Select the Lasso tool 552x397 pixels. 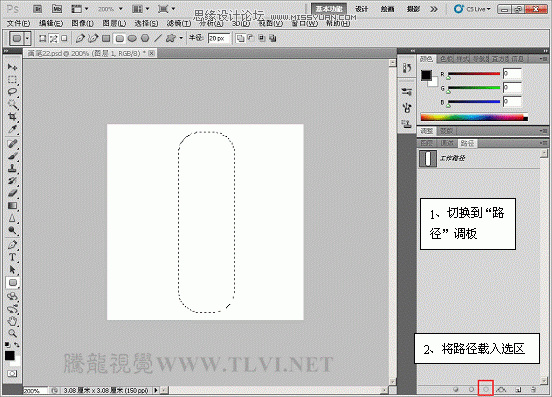point(12,92)
